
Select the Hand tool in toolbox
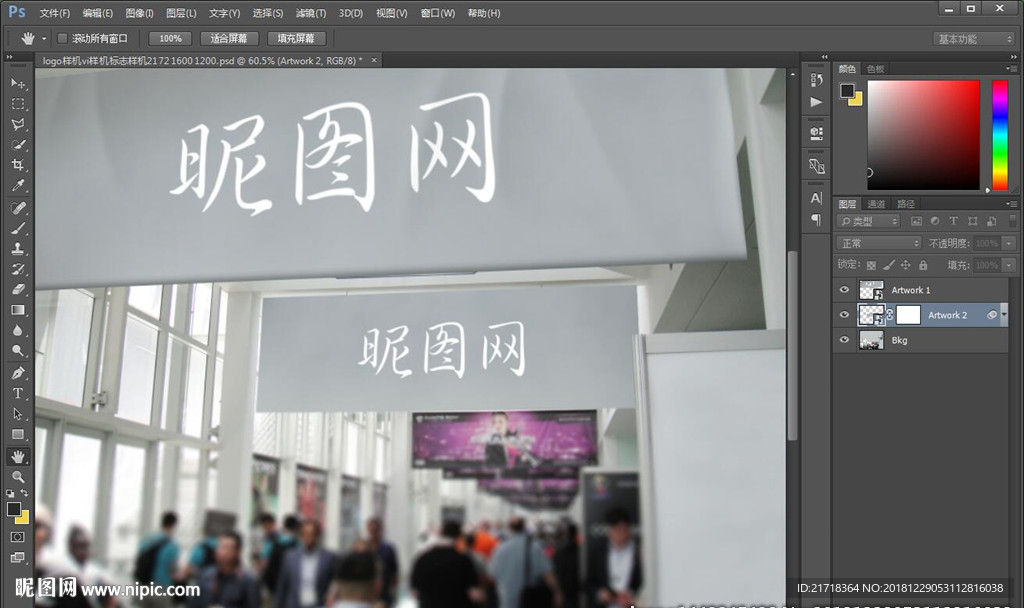pos(18,456)
